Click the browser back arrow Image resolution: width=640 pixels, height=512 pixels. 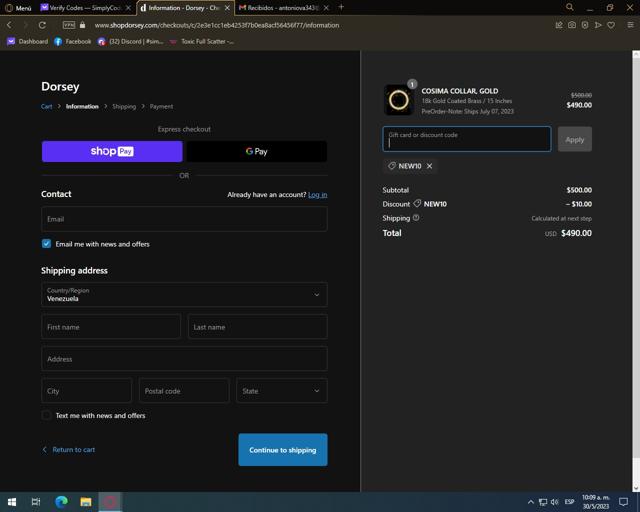tap(9, 25)
